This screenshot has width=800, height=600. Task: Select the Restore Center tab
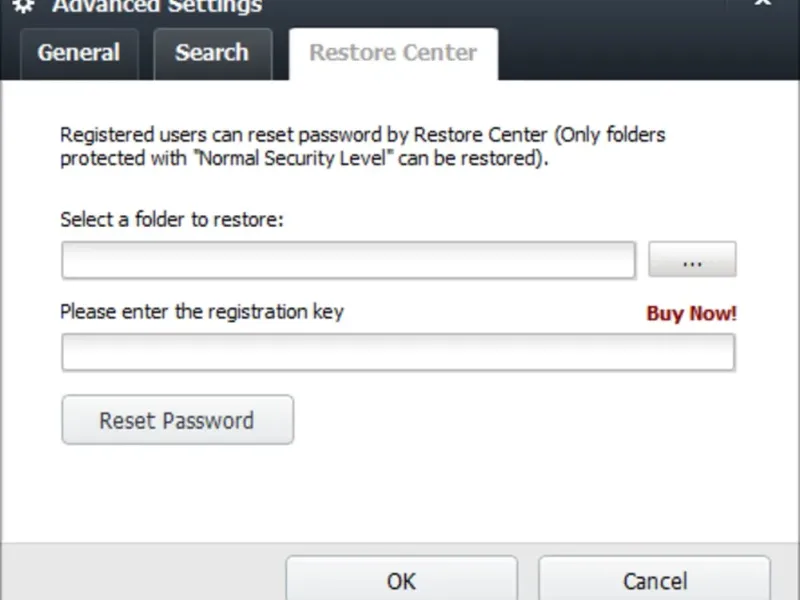(393, 53)
